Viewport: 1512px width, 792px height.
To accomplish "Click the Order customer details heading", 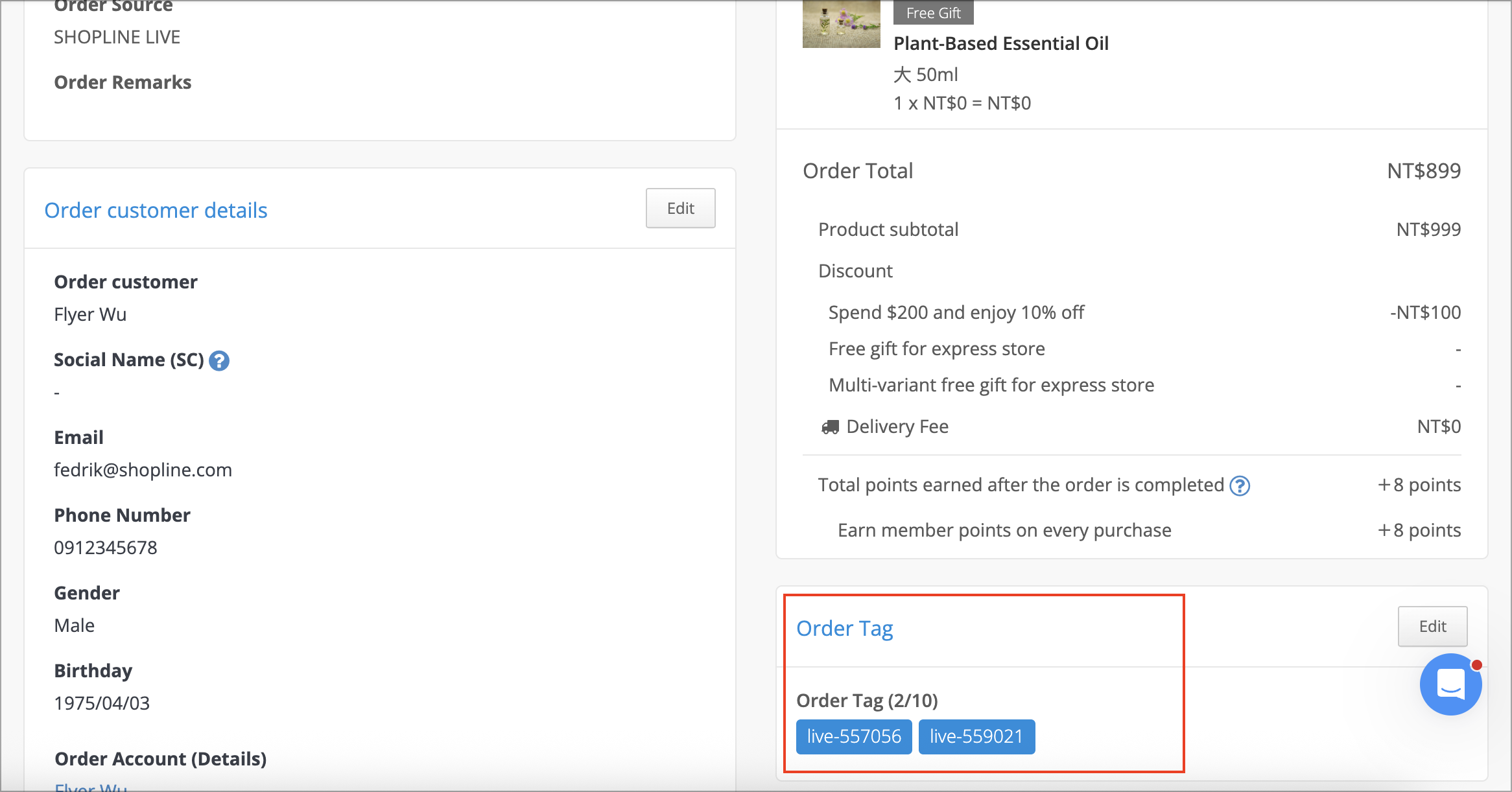I will (156, 210).
